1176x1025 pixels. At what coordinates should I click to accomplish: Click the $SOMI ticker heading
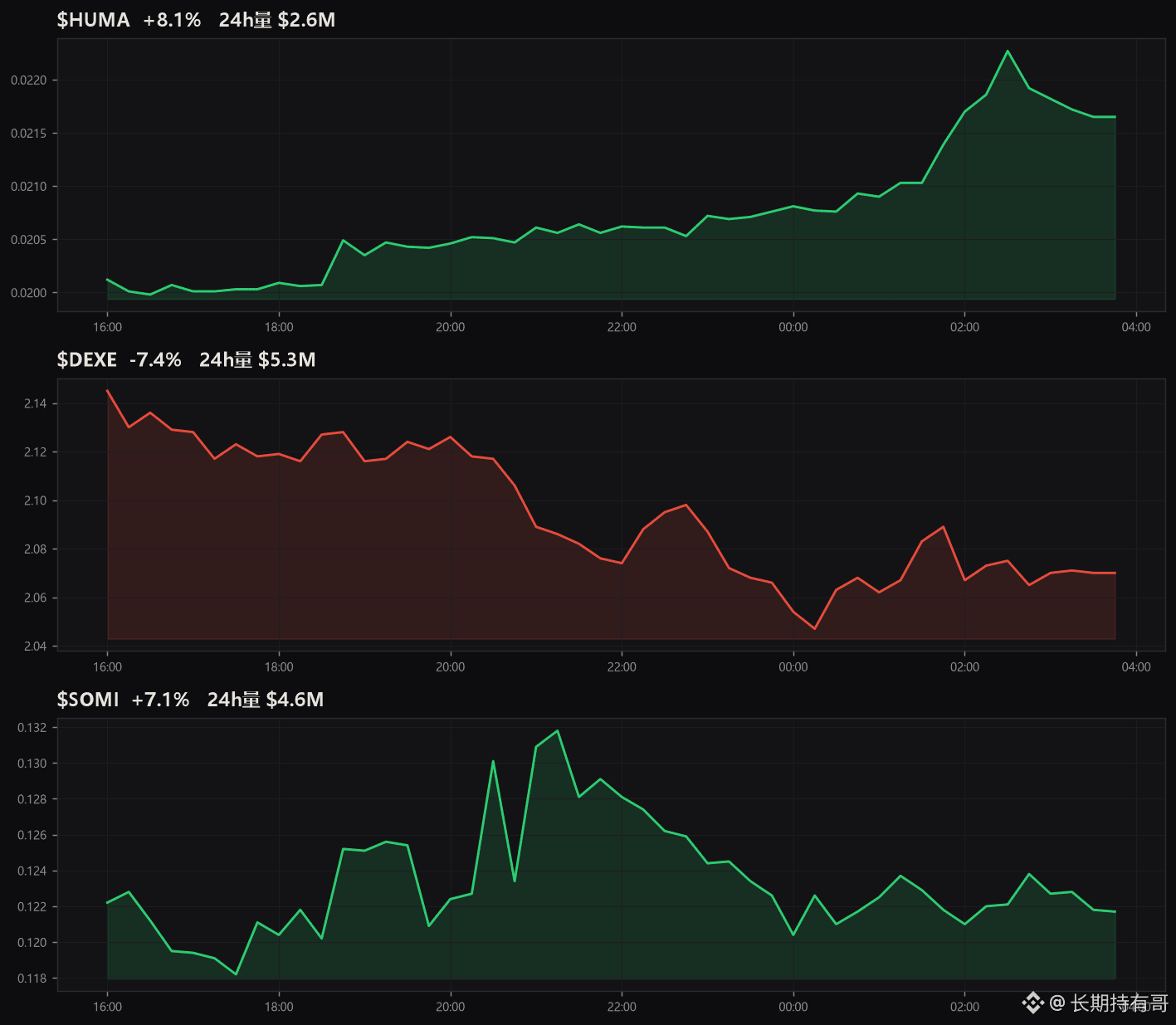coord(87,700)
